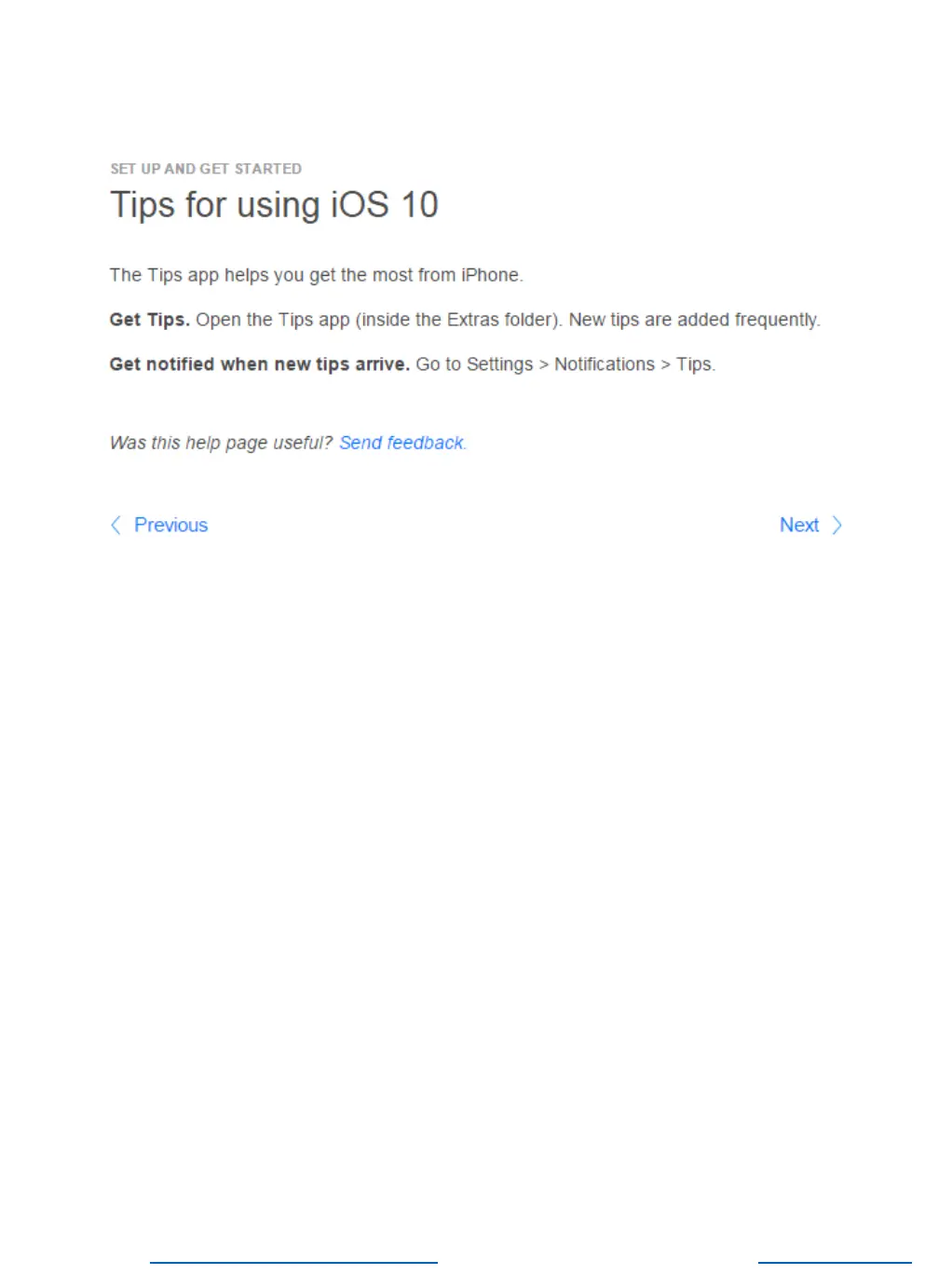Click the 'Settings > Notifications > Tips' path text
Viewport: 952px width, 1288px height.
coord(590,364)
